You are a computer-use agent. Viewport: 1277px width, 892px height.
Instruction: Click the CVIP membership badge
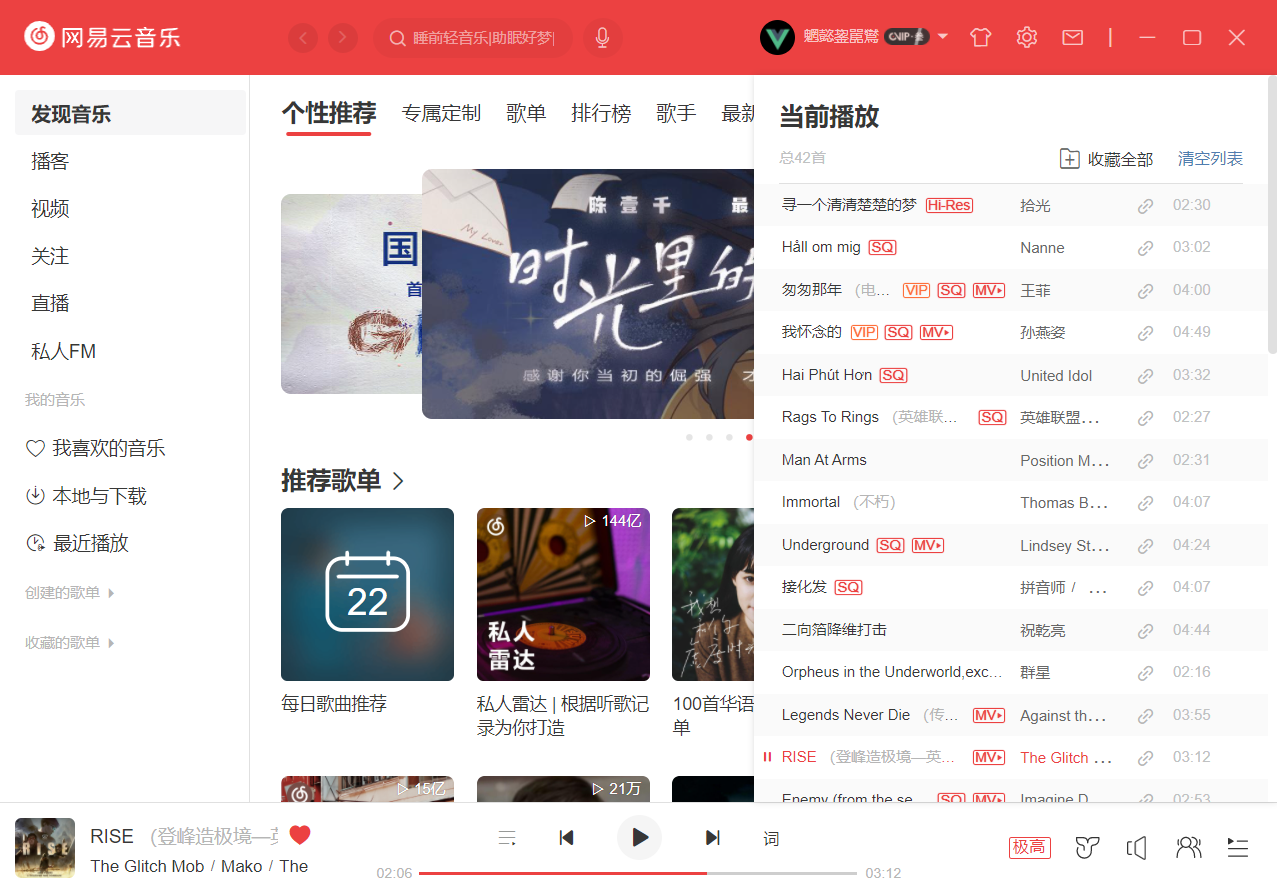906,37
